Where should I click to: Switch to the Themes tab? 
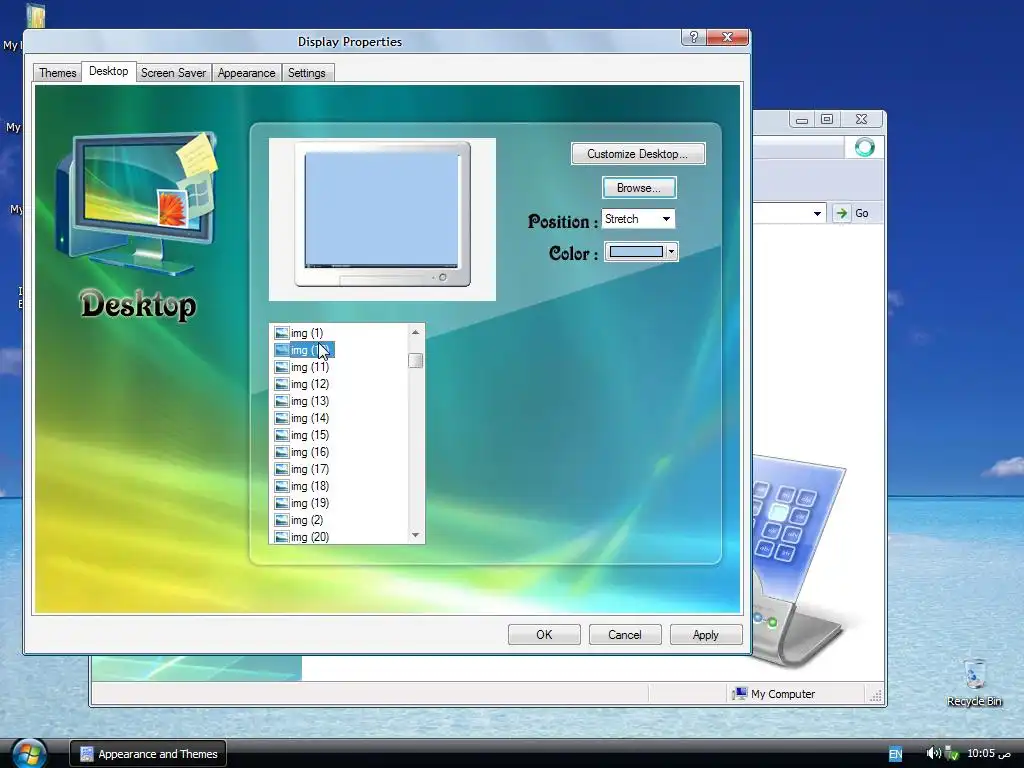point(57,72)
